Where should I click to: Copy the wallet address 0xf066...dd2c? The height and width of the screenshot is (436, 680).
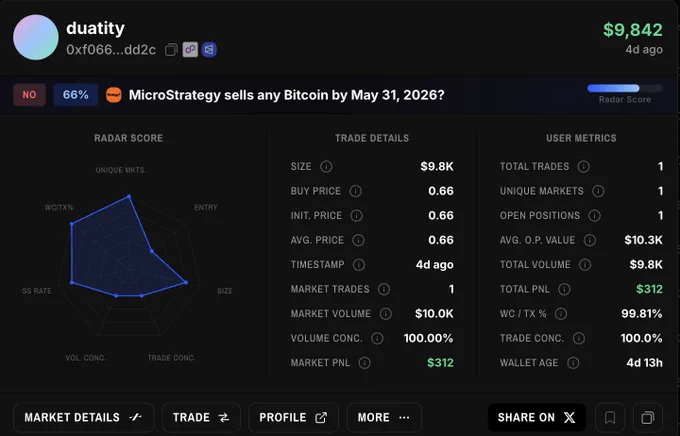click(171, 50)
